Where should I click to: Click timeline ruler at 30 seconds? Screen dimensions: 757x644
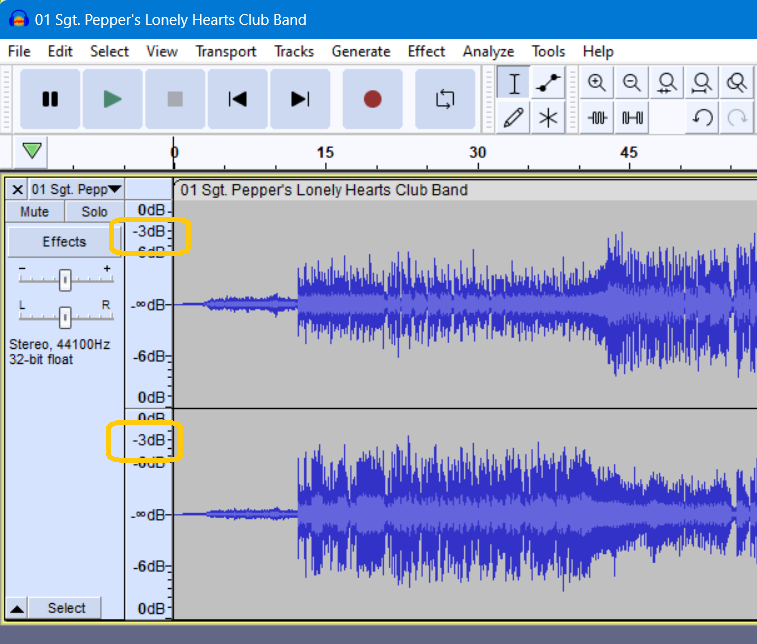pyautogui.click(x=478, y=153)
